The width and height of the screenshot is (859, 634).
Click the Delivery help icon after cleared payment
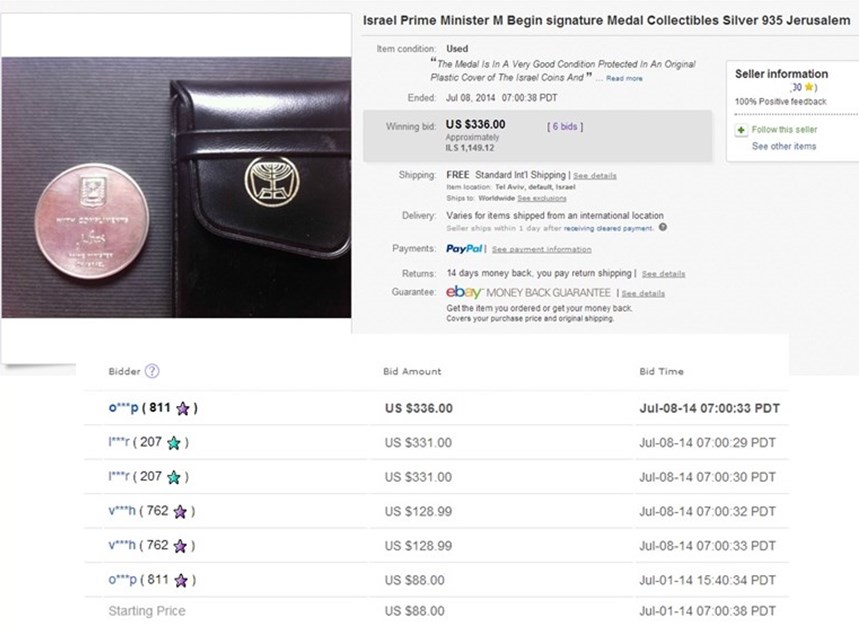coord(663,227)
